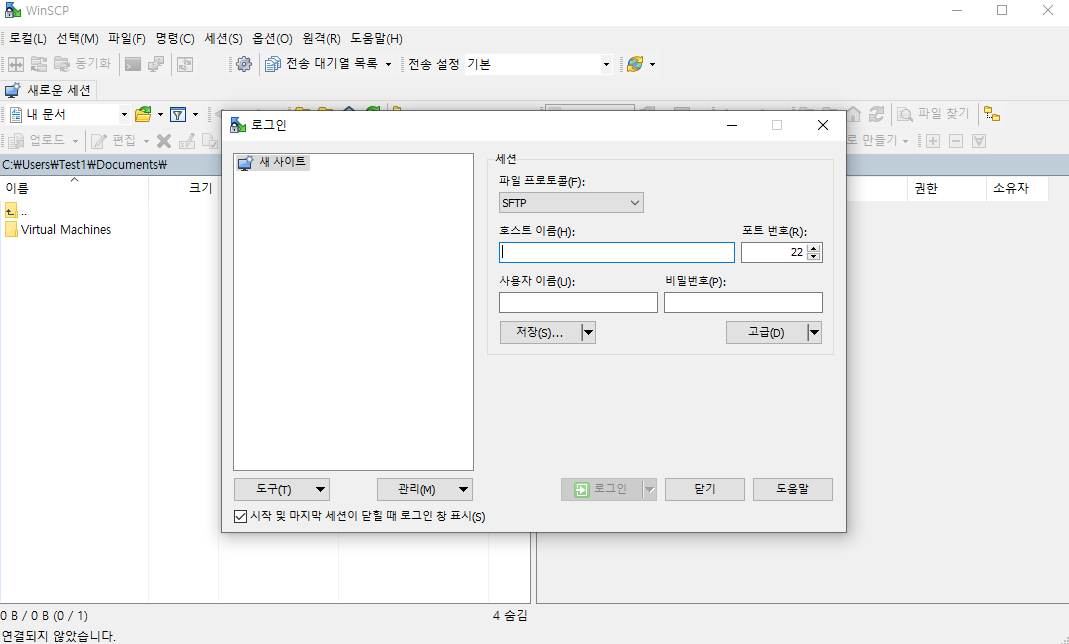Click the 비밀번호 password field

click(743, 303)
